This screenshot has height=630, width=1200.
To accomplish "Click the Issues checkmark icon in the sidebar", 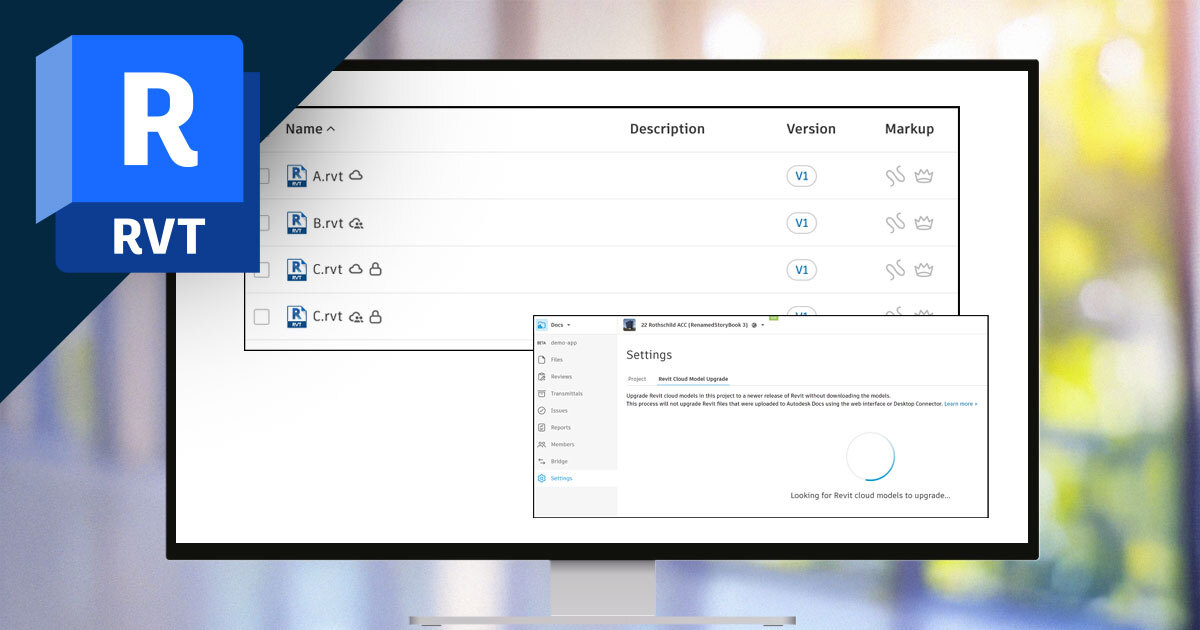I will coord(541,410).
